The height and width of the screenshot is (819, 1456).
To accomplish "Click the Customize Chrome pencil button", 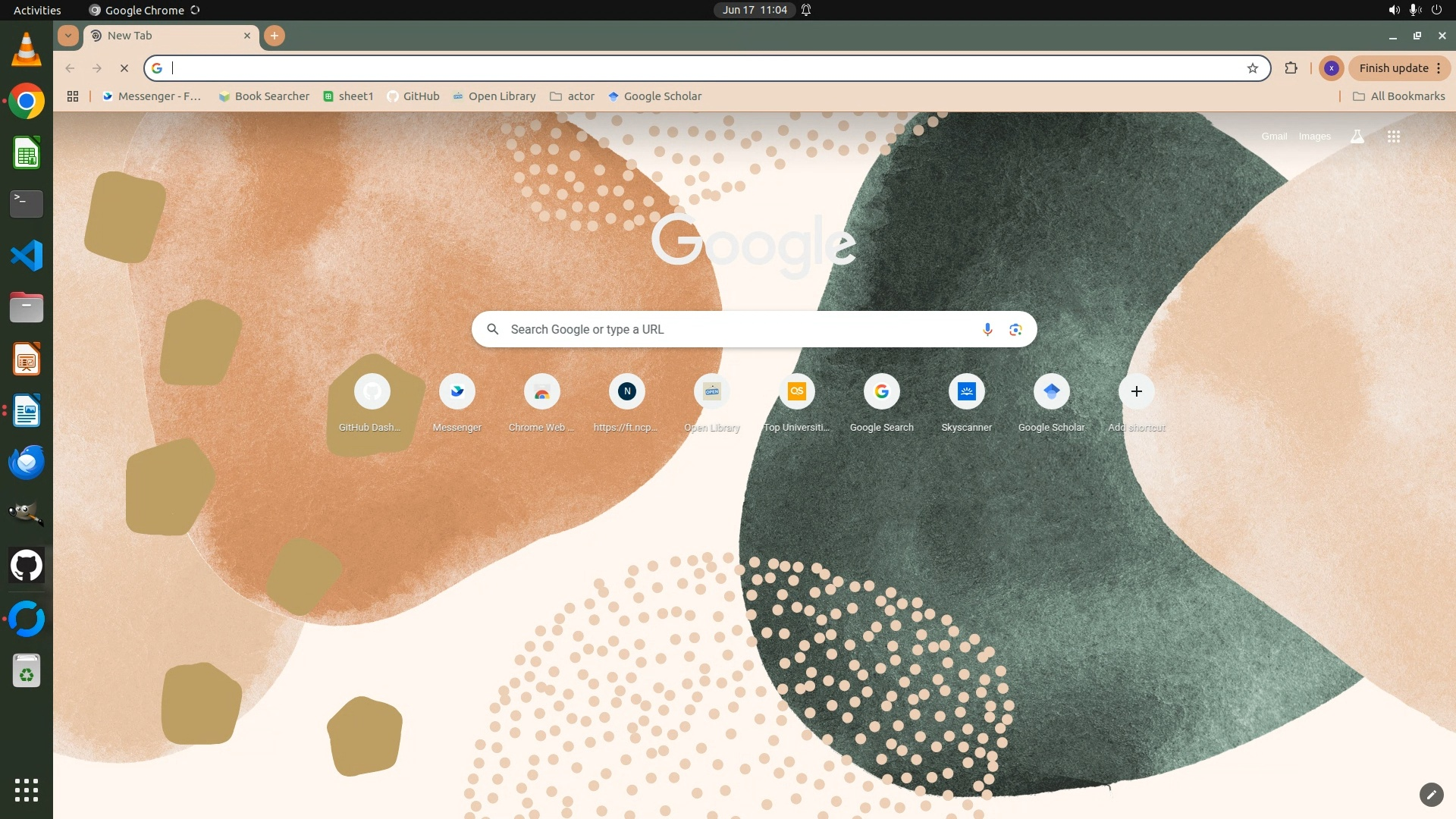I will (1430, 794).
